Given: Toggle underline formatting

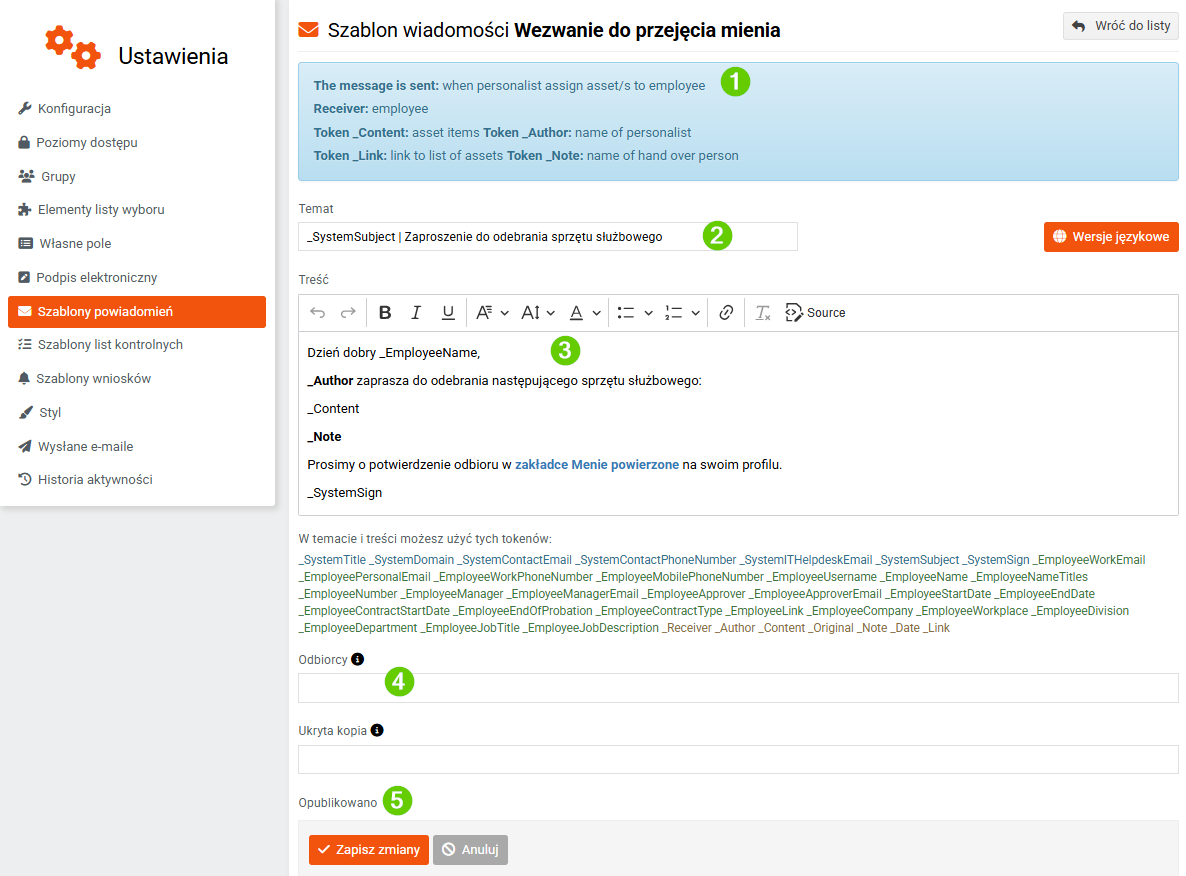Looking at the screenshot, I should (x=448, y=312).
